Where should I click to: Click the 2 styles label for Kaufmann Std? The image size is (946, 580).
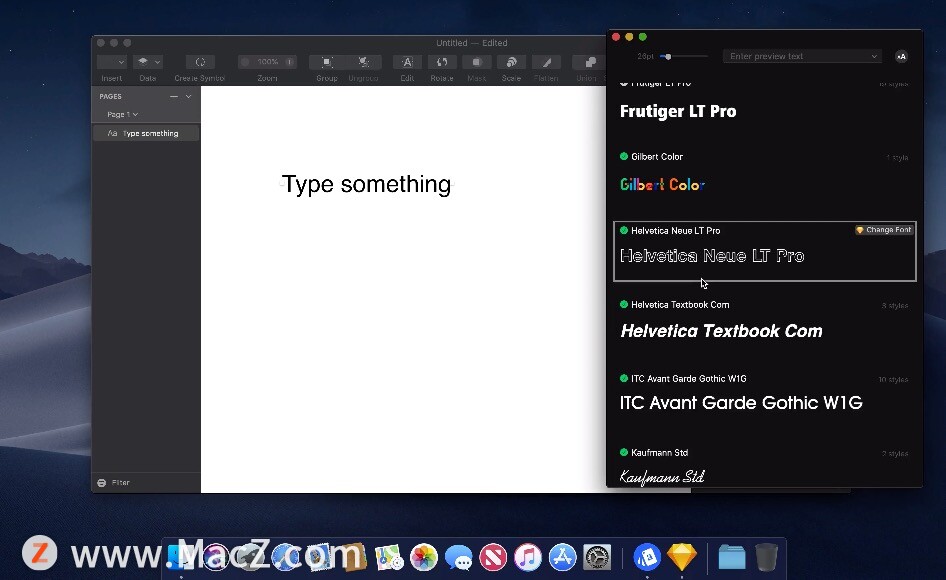pos(895,453)
